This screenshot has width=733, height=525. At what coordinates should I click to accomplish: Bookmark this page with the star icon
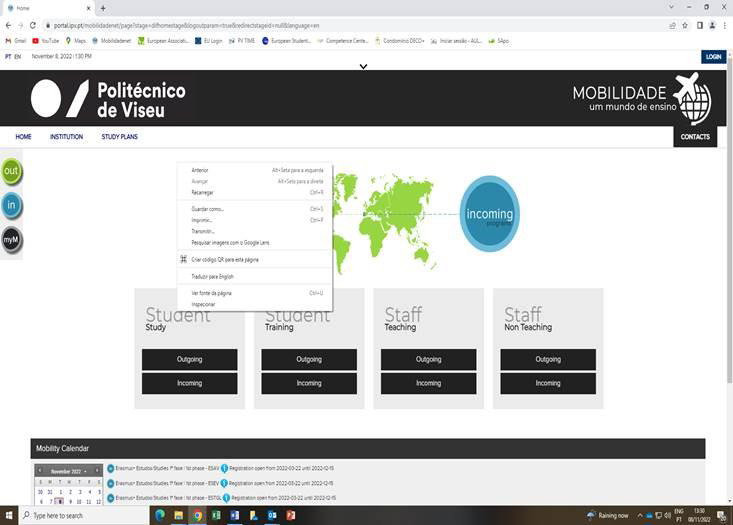[x=686, y=25]
